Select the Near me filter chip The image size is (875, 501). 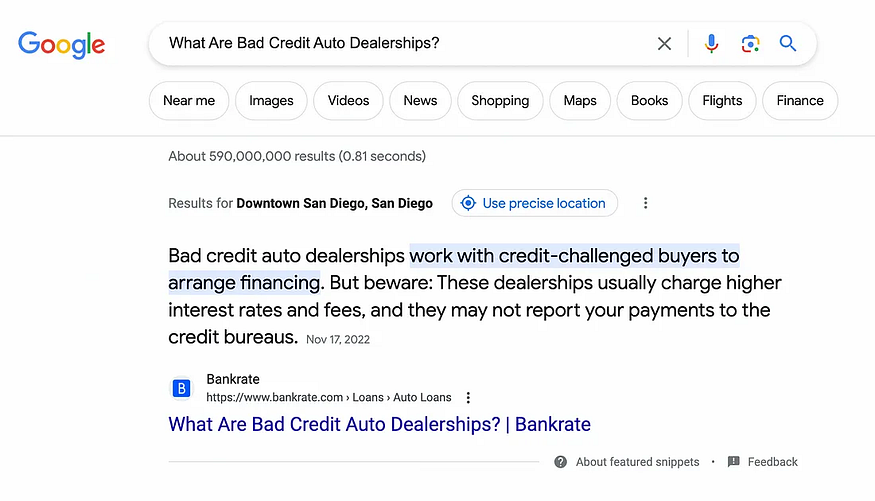(x=189, y=100)
